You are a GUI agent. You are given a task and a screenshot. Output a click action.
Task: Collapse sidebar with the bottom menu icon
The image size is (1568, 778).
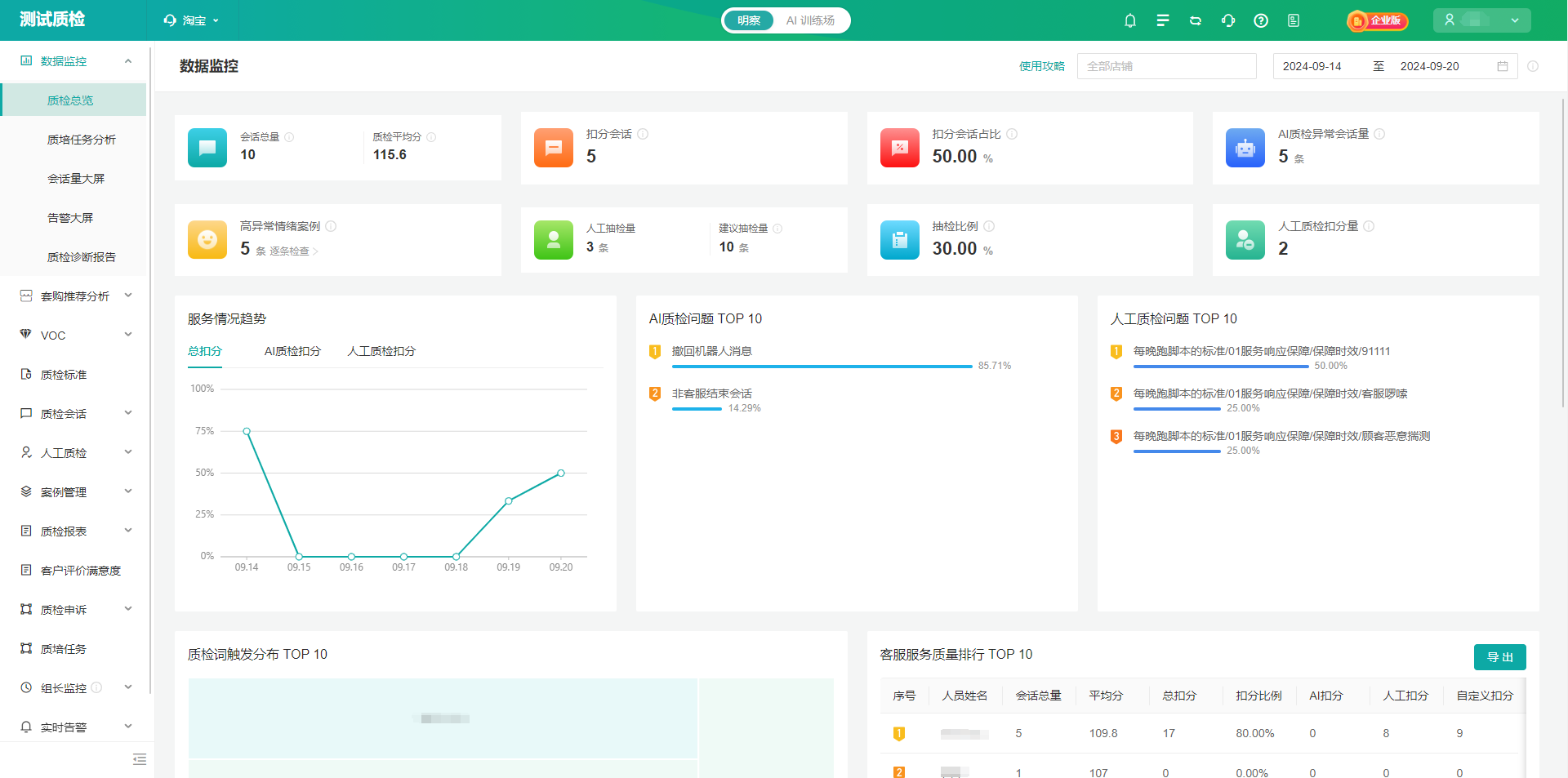tap(140, 759)
